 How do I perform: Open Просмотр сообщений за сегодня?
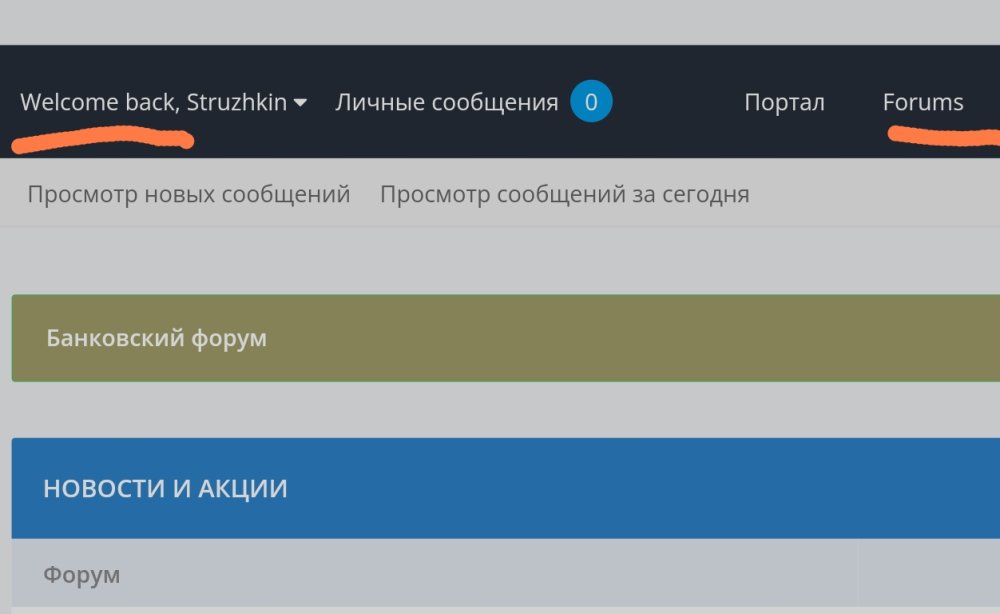(x=564, y=194)
